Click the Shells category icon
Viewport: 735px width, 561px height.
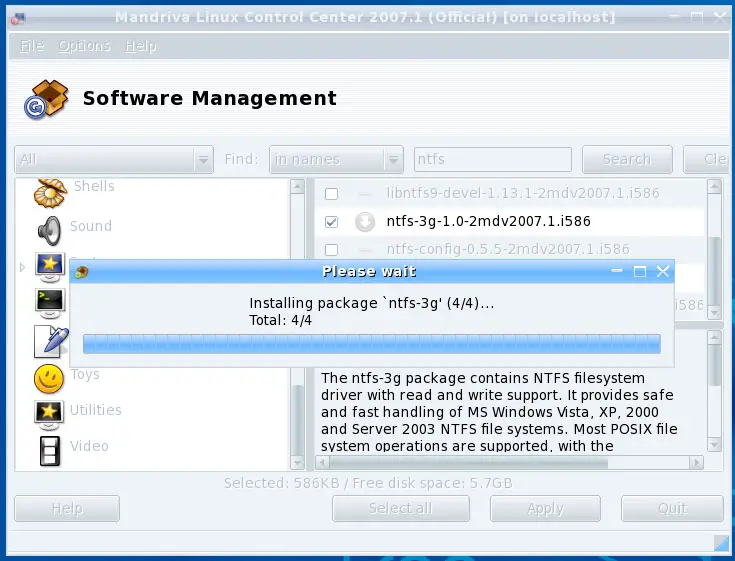[50, 193]
